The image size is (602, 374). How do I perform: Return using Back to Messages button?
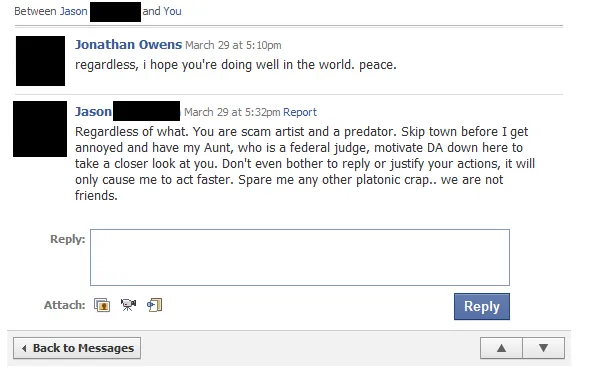(77, 348)
